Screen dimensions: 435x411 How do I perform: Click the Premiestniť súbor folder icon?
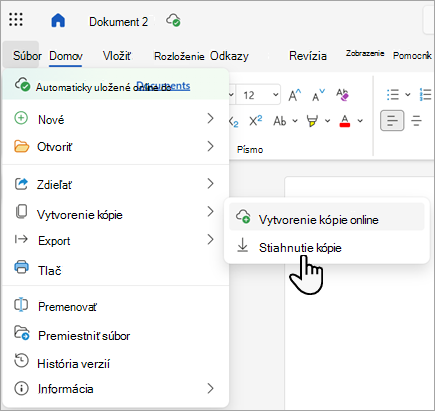coord(22,333)
